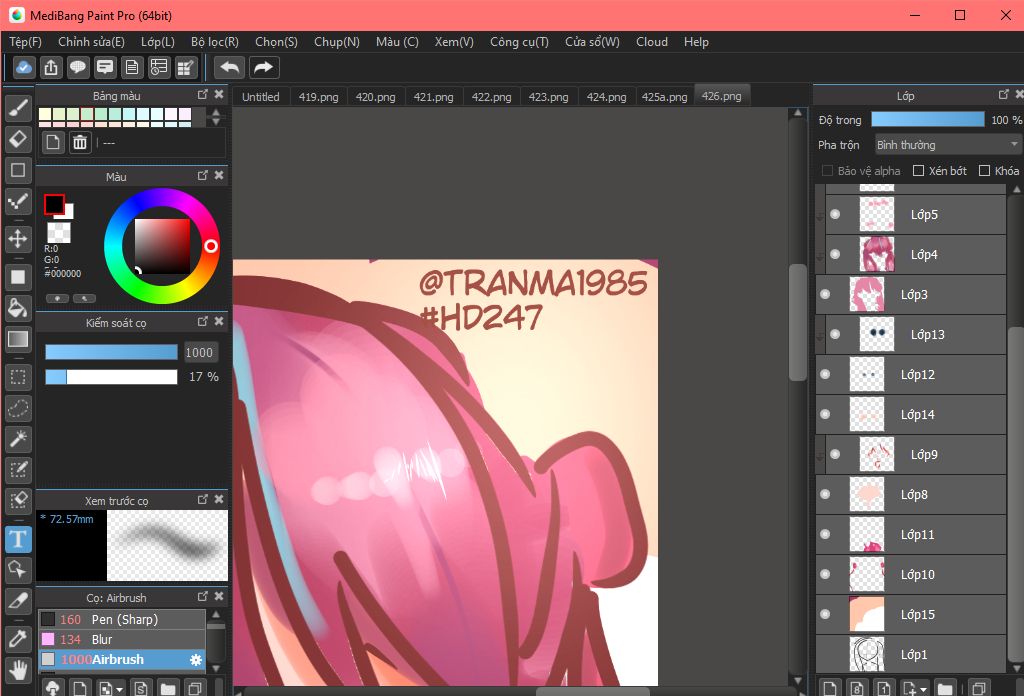Viewport: 1024px width, 696px height.
Task: Click the canvas vertical scrollbar
Action: point(797,322)
